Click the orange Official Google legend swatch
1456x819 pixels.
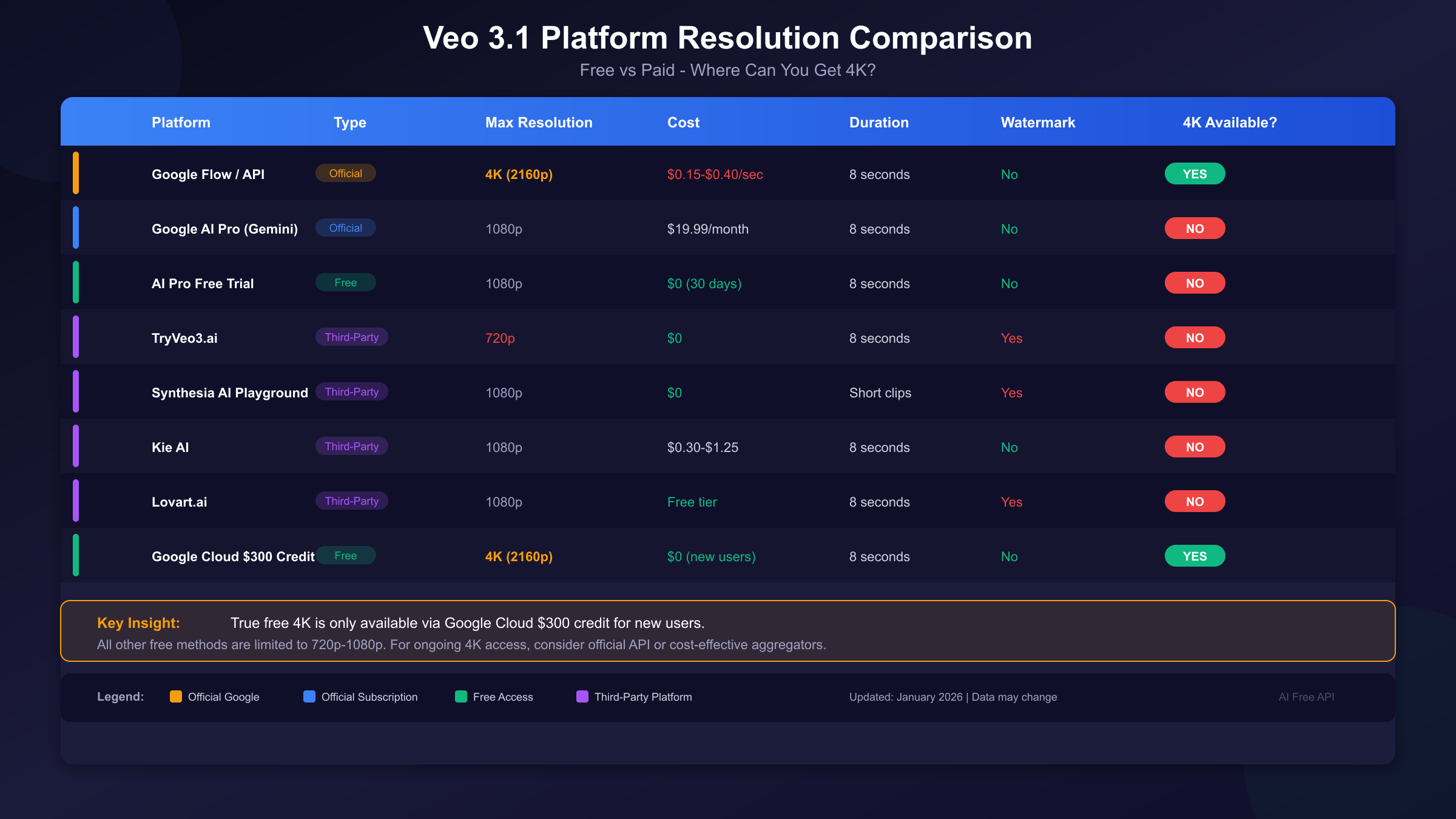177,696
